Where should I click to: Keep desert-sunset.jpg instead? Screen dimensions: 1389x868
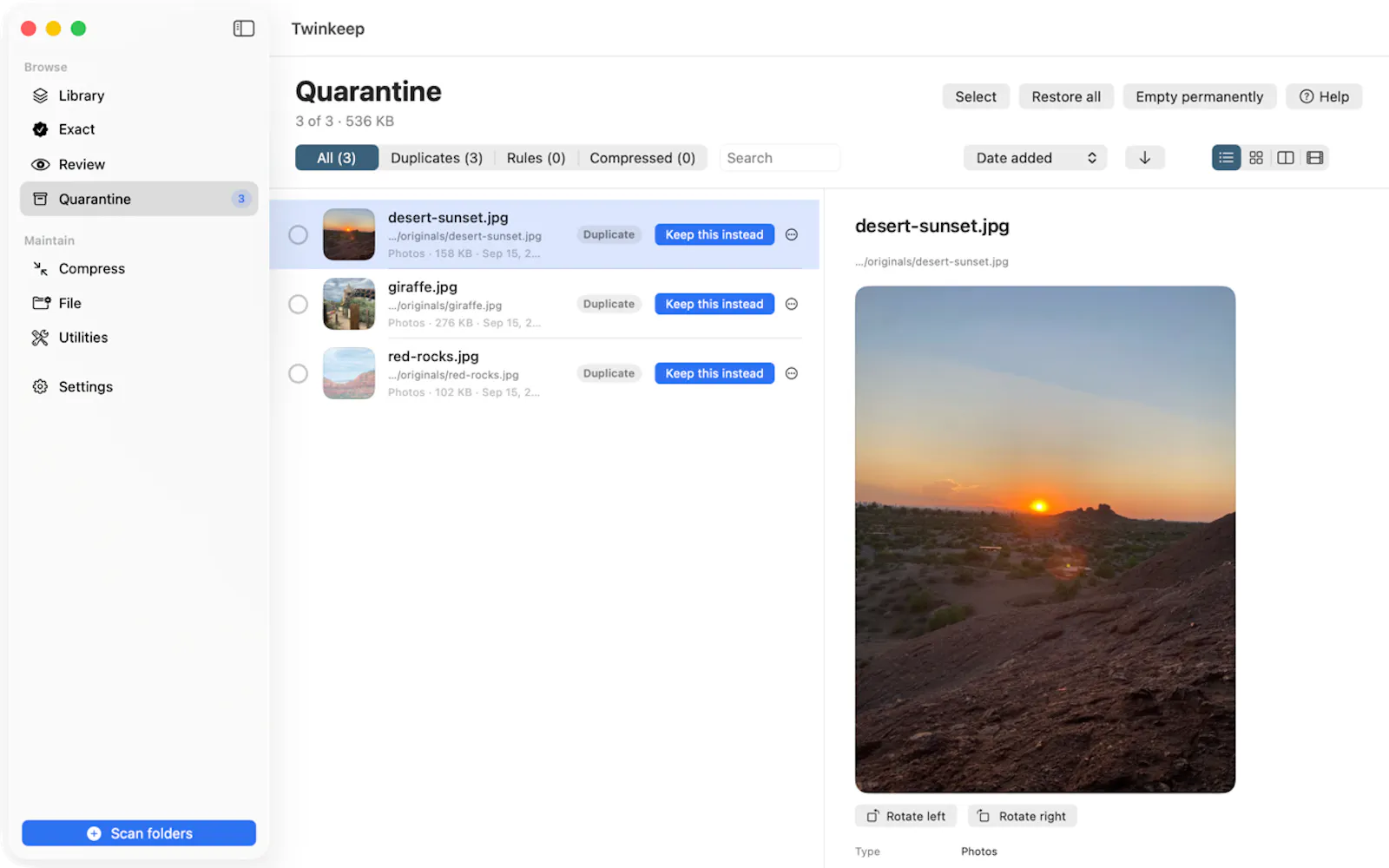click(x=714, y=234)
